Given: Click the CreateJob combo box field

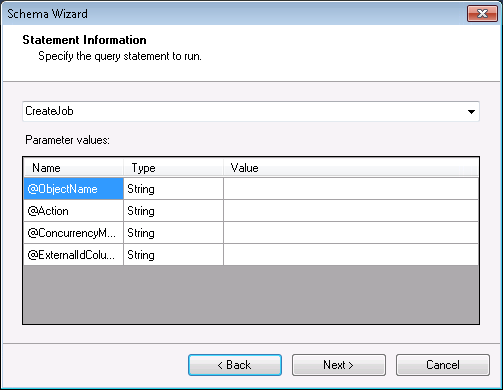Looking at the screenshot, I should click(x=251, y=111).
